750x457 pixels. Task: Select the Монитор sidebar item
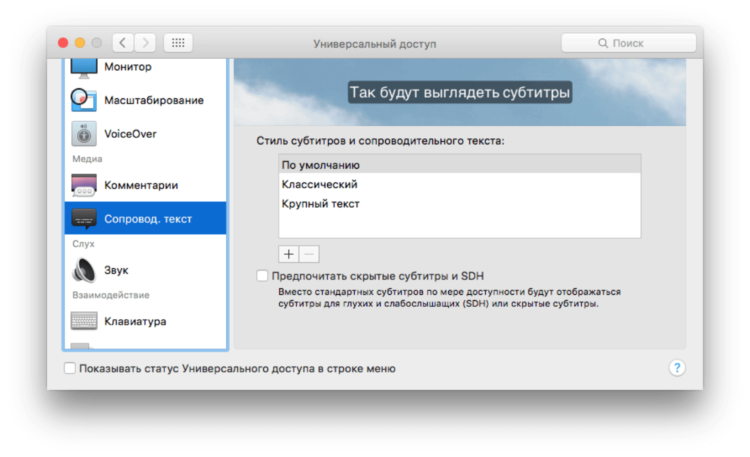[x=128, y=67]
